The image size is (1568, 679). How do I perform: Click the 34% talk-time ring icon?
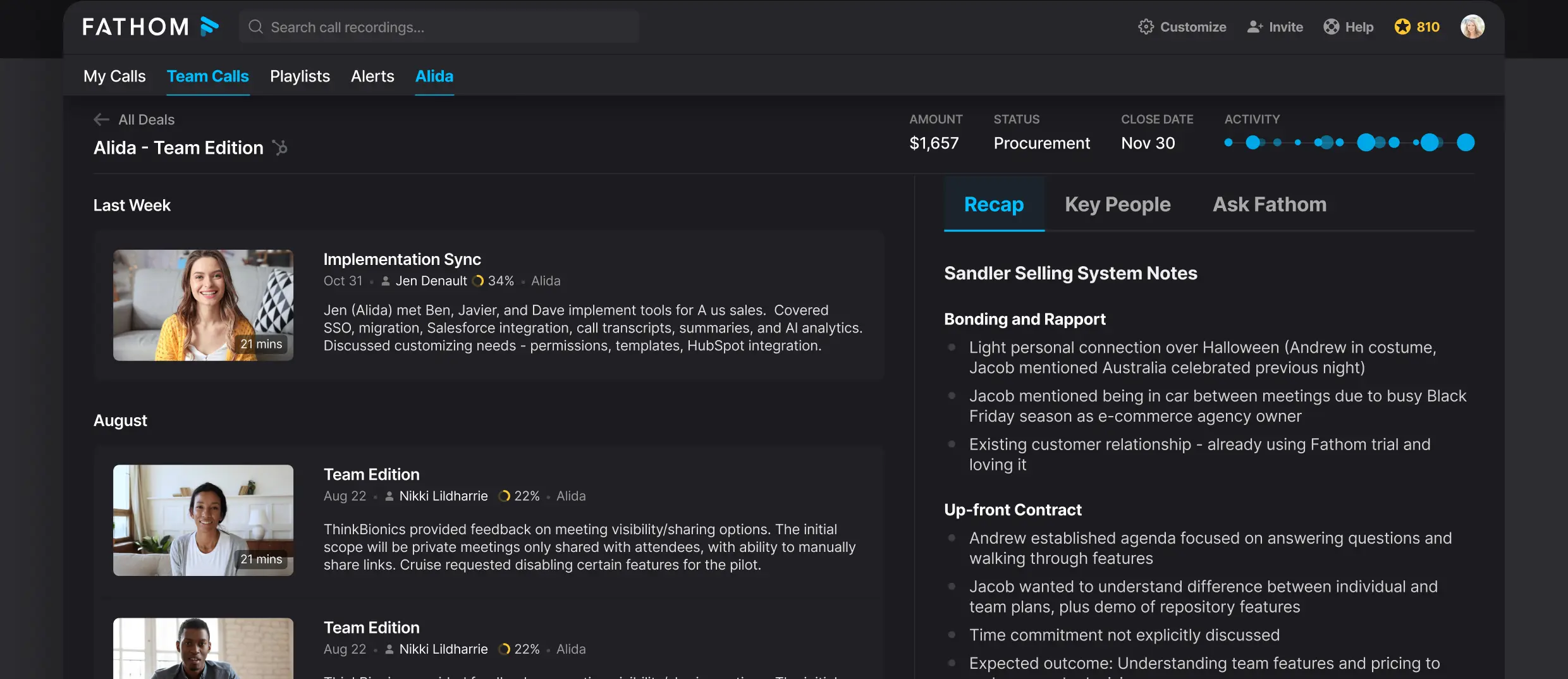click(x=478, y=281)
